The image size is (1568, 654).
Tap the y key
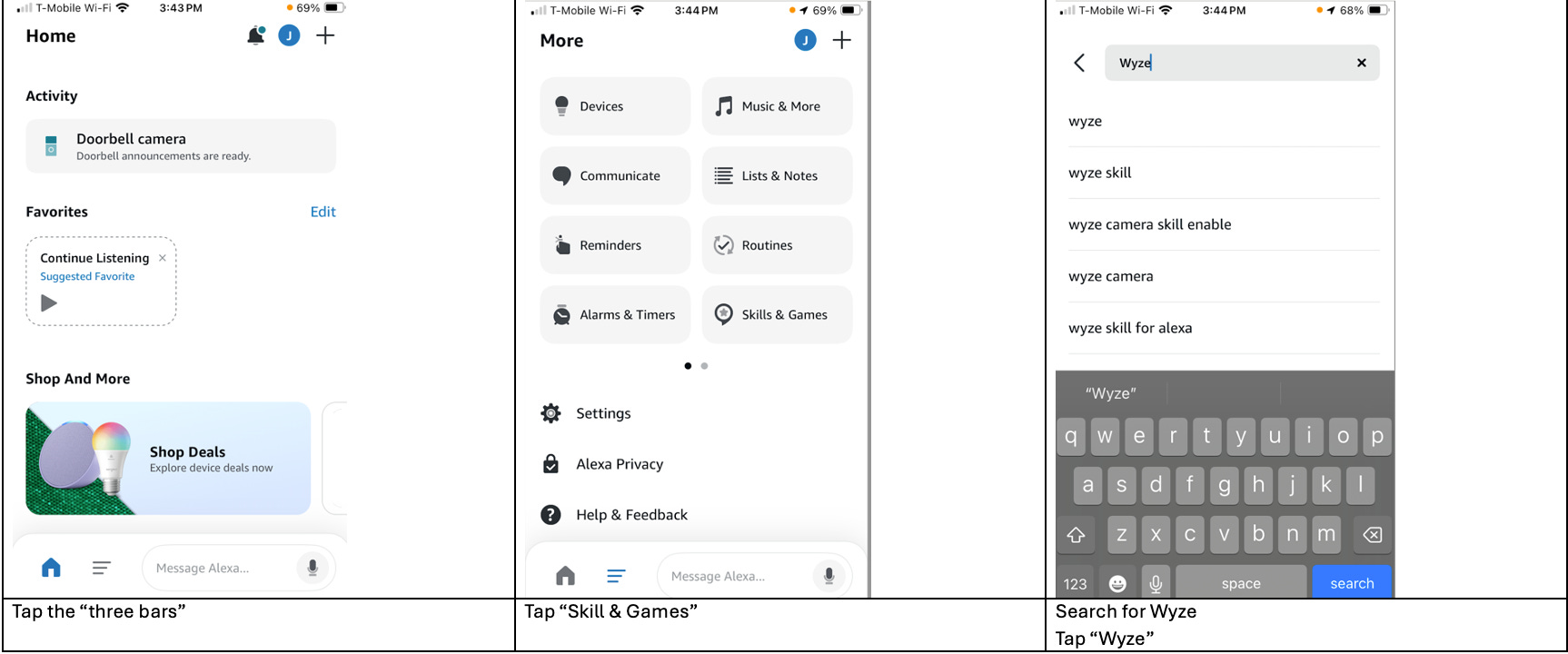click(1241, 436)
